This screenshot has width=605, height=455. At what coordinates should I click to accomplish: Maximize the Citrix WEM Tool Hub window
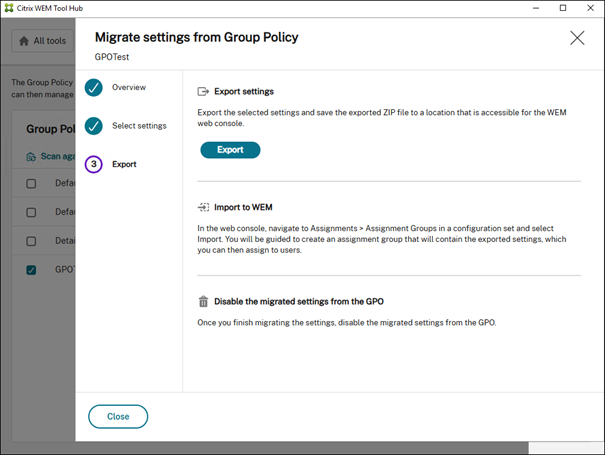563,8
